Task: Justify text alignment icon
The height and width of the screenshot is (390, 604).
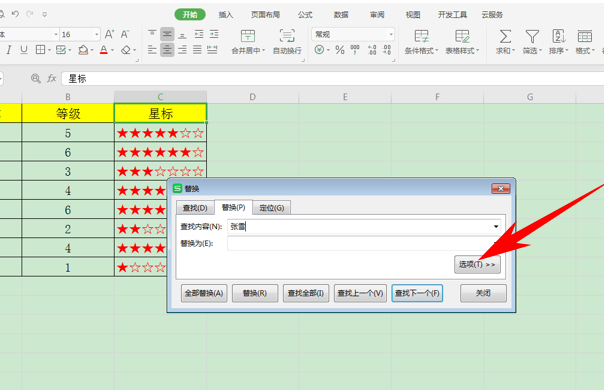Action: click(197, 50)
